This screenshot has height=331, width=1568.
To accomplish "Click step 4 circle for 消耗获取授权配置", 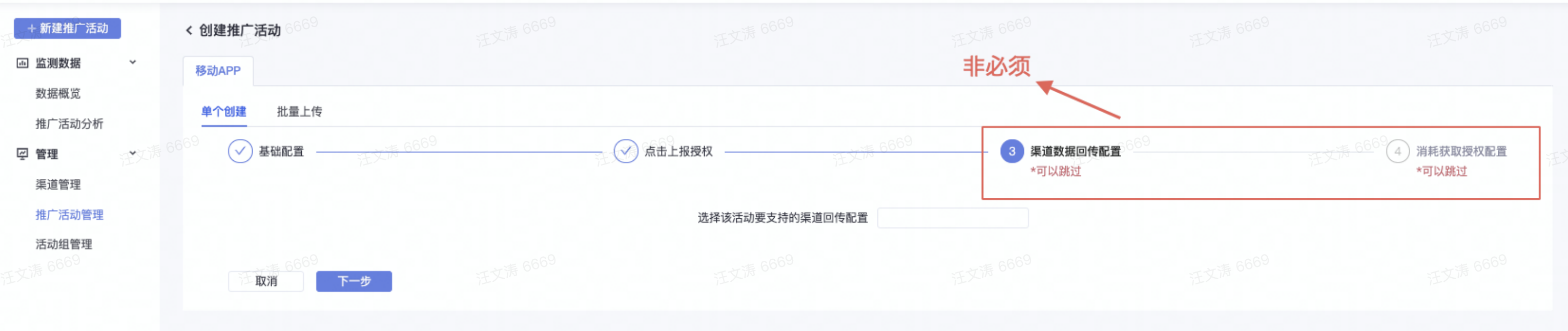I will pyautogui.click(x=1397, y=151).
